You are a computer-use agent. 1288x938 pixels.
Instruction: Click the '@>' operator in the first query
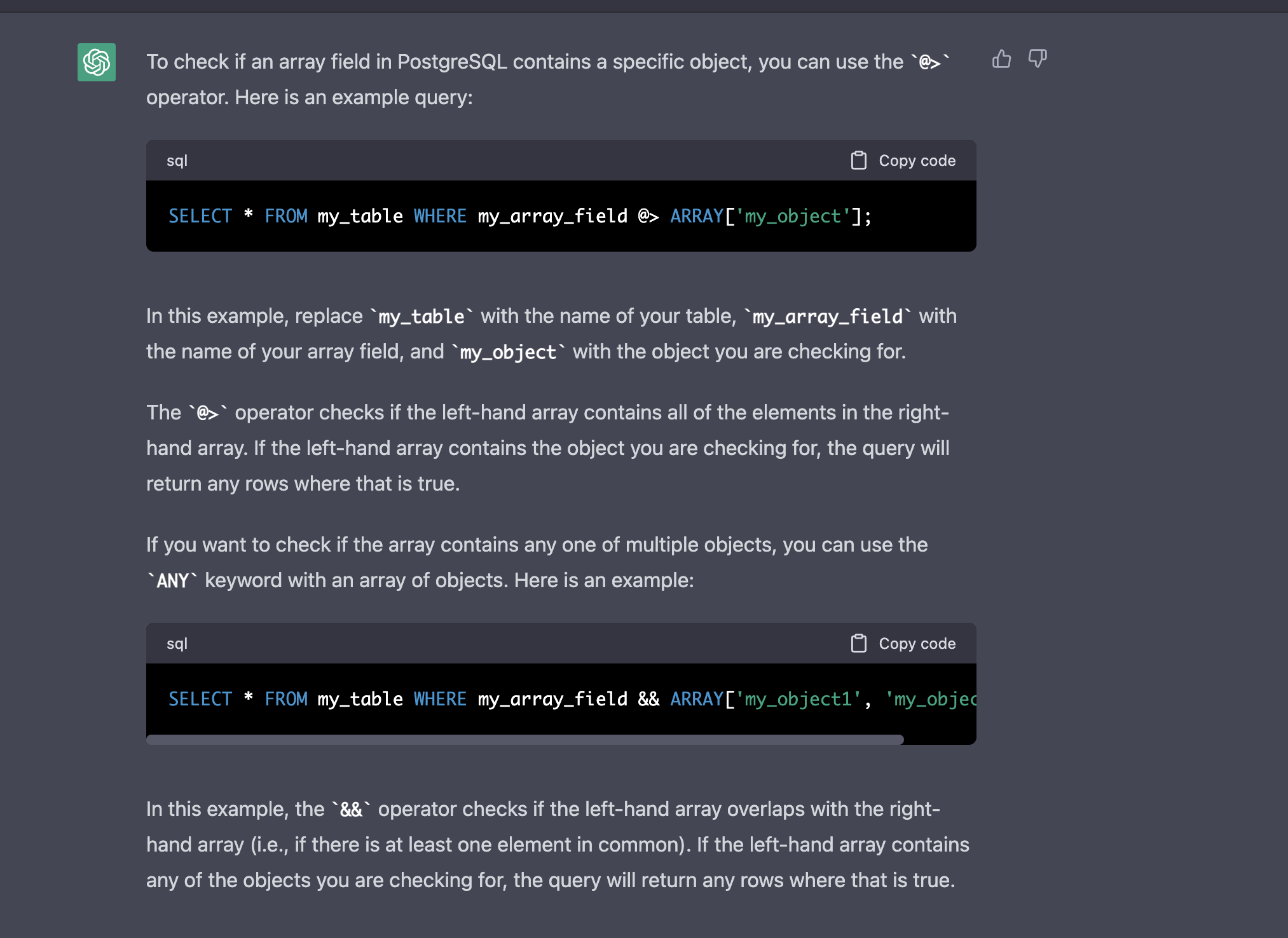(x=648, y=216)
